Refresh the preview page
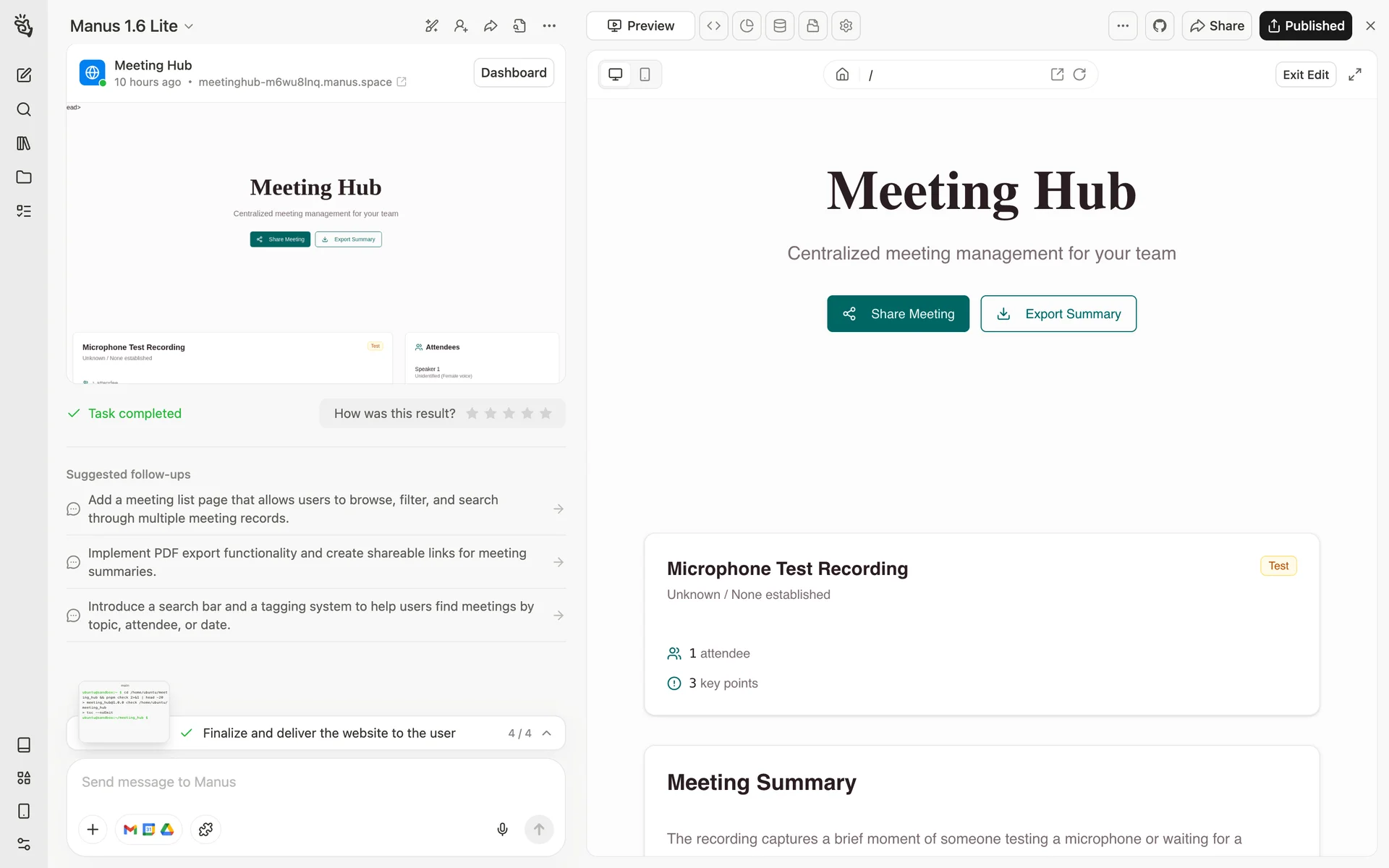This screenshot has height=868, width=1389. [x=1079, y=75]
